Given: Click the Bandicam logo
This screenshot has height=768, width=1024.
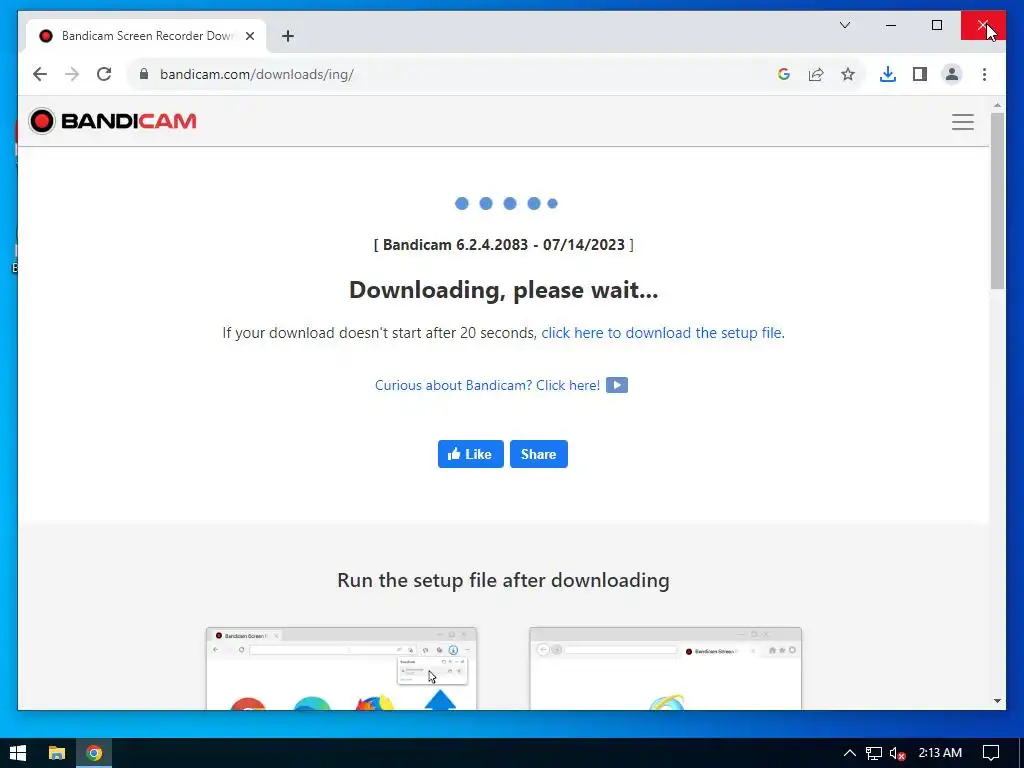Looking at the screenshot, I should coord(112,121).
